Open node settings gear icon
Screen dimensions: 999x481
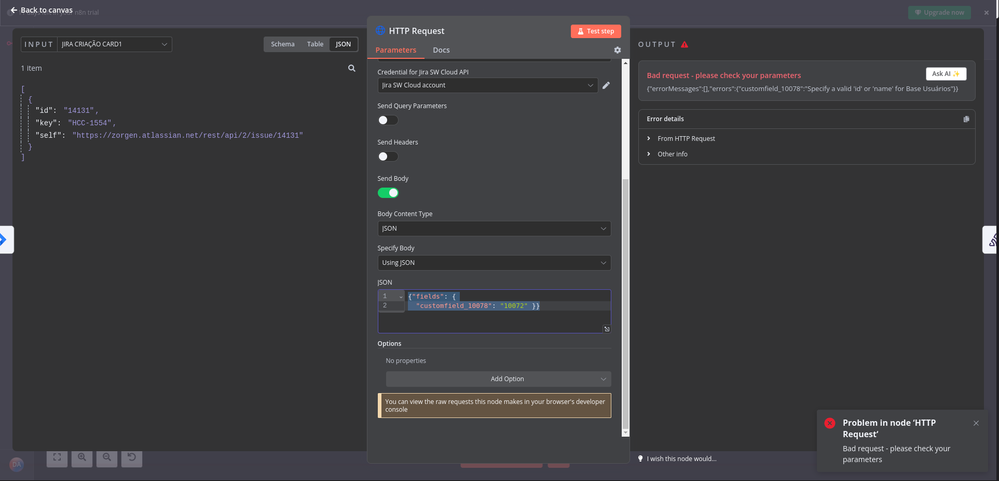click(x=617, y=50)
